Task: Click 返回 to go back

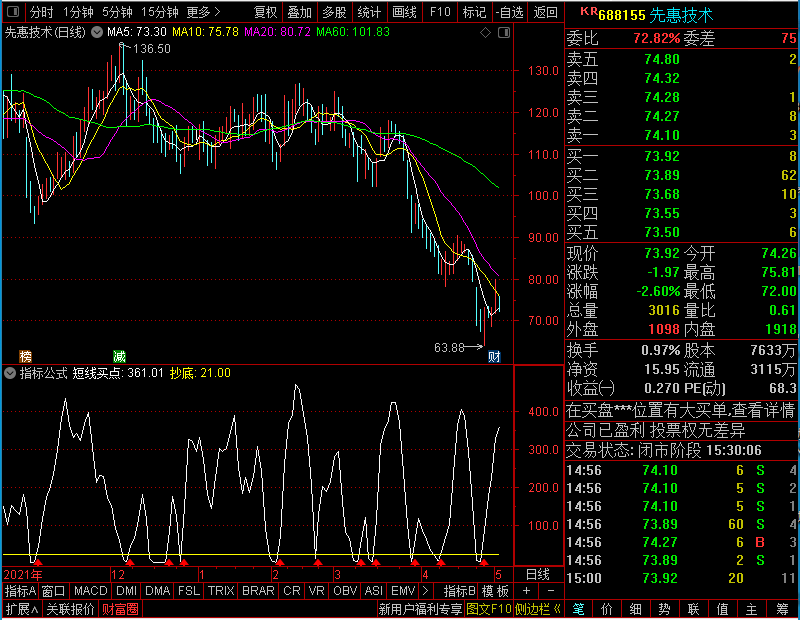Action: click(x=545, y=12)
